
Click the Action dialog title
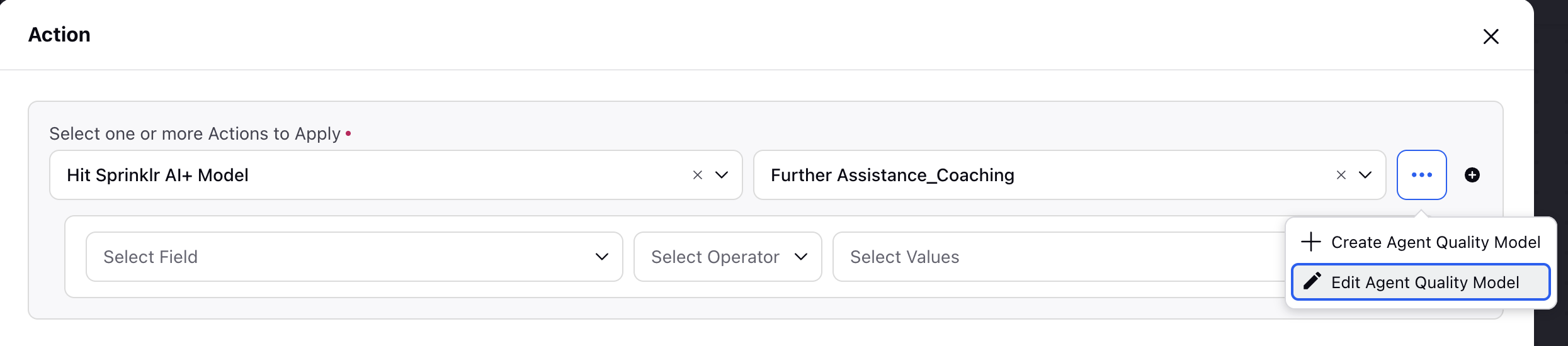(x=59, y=35)
